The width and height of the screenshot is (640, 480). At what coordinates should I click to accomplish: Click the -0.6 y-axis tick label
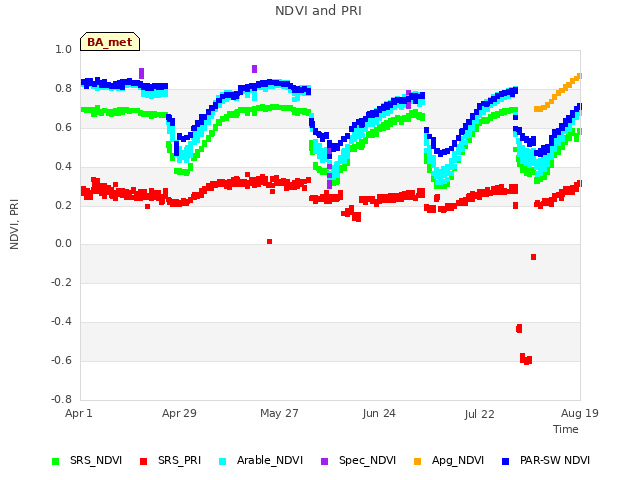tap(61, 360)
